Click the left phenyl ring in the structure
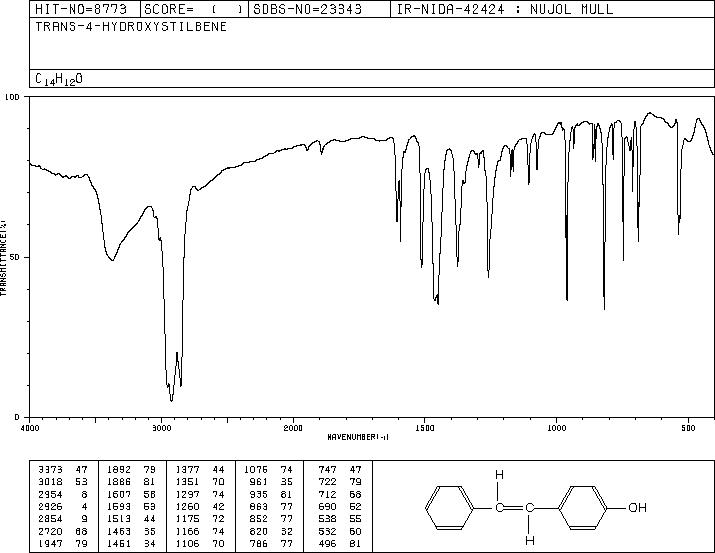The width and height of the screenshot is (715, 553). pos(449,507)
